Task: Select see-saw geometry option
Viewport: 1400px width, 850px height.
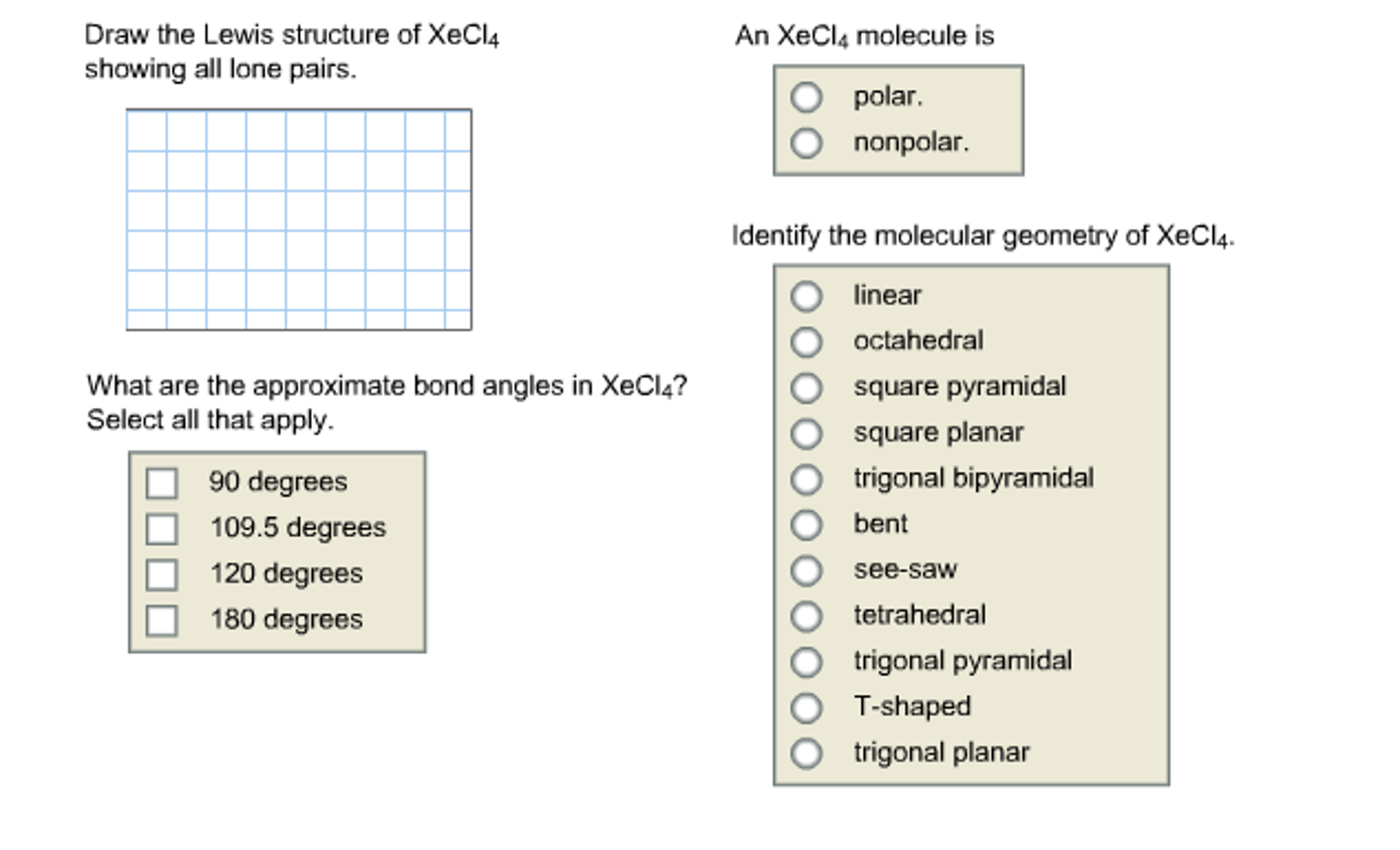Action: (x=805, y=569)
